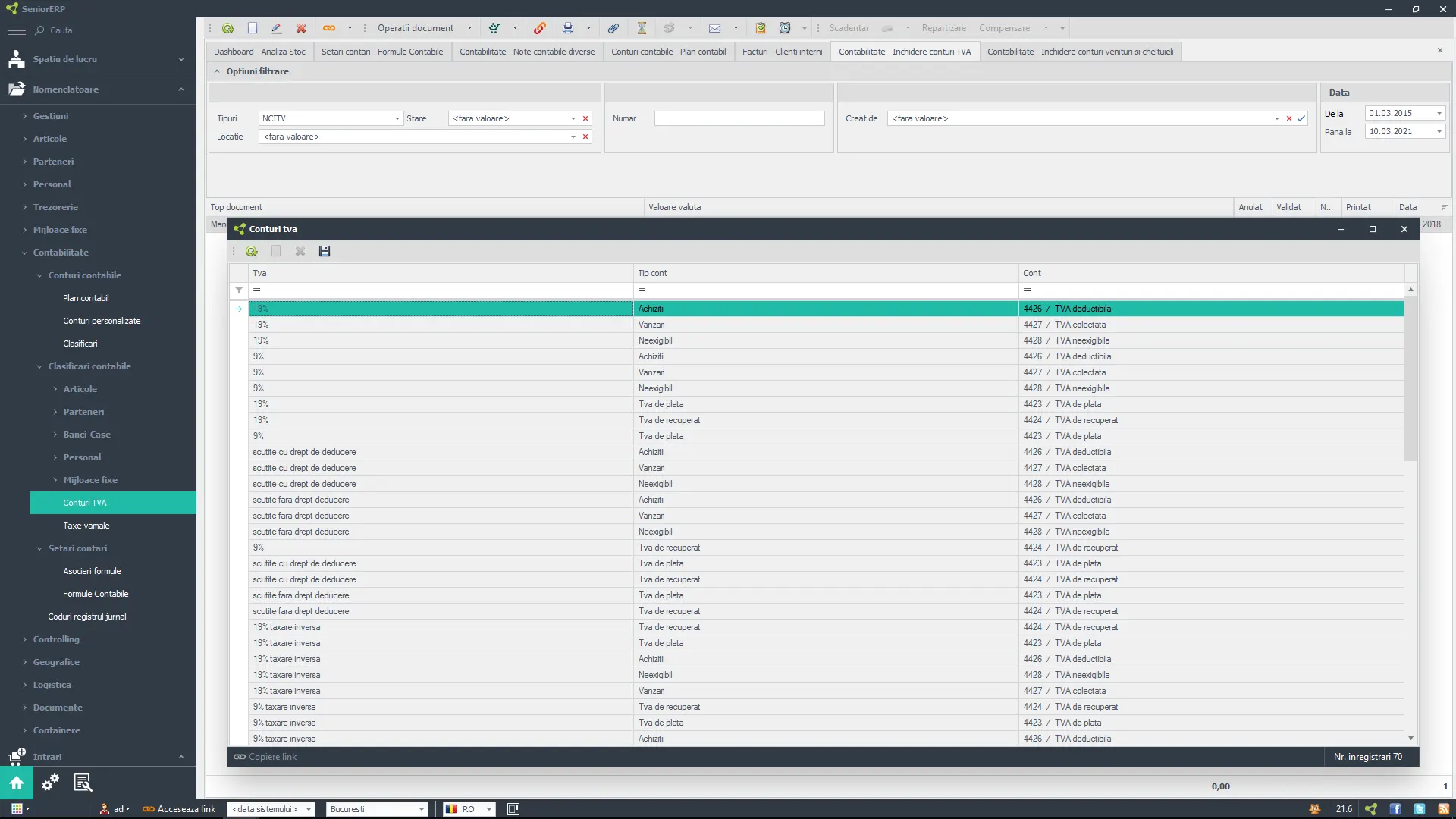Click refresh icon in Conturi tva window
This screenshot has height=819, width=1456.
tap(252, 251)
